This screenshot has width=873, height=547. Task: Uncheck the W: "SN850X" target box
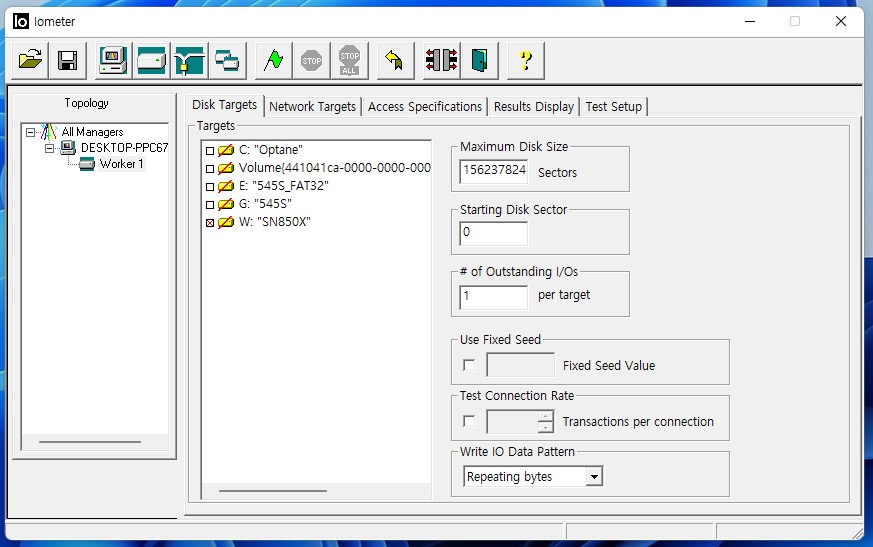(210, 223)
